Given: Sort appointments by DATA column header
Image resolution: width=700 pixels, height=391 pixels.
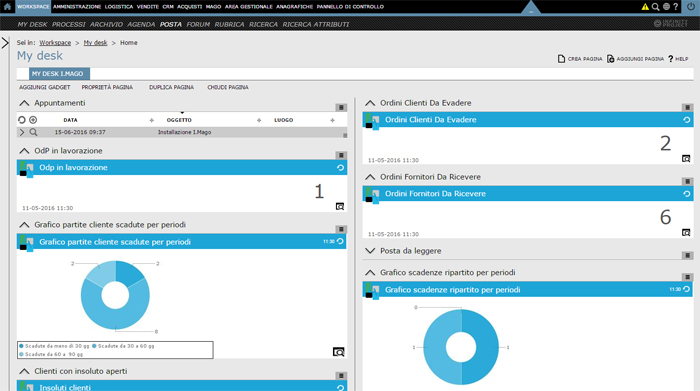Looking at the screenshot, I should coord(70,120).
